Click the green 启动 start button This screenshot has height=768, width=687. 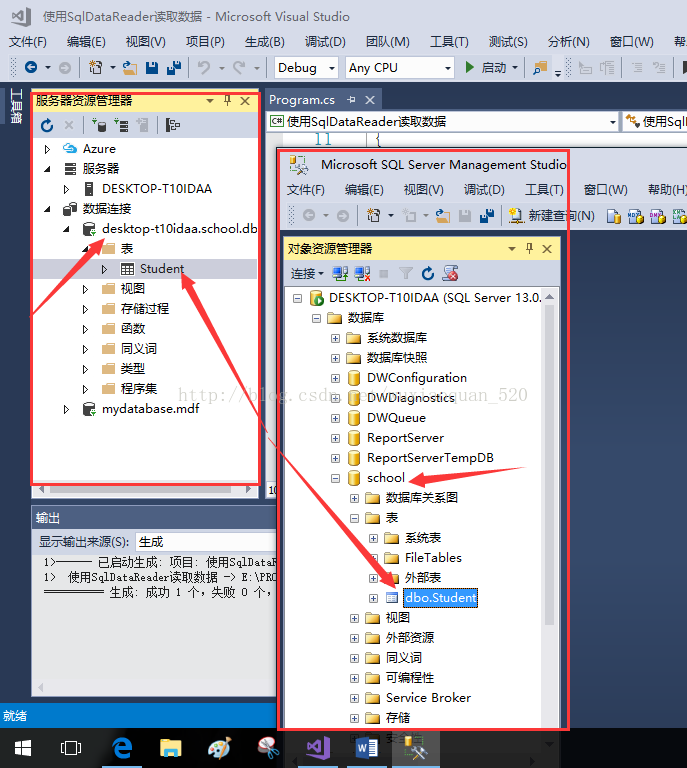coord(490,67)
